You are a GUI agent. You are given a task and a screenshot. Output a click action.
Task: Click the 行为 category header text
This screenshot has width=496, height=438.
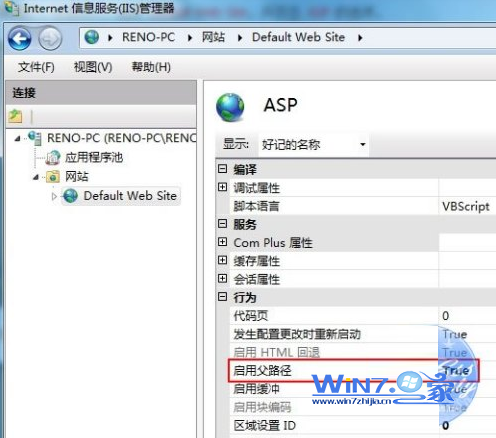click(245, 297)
